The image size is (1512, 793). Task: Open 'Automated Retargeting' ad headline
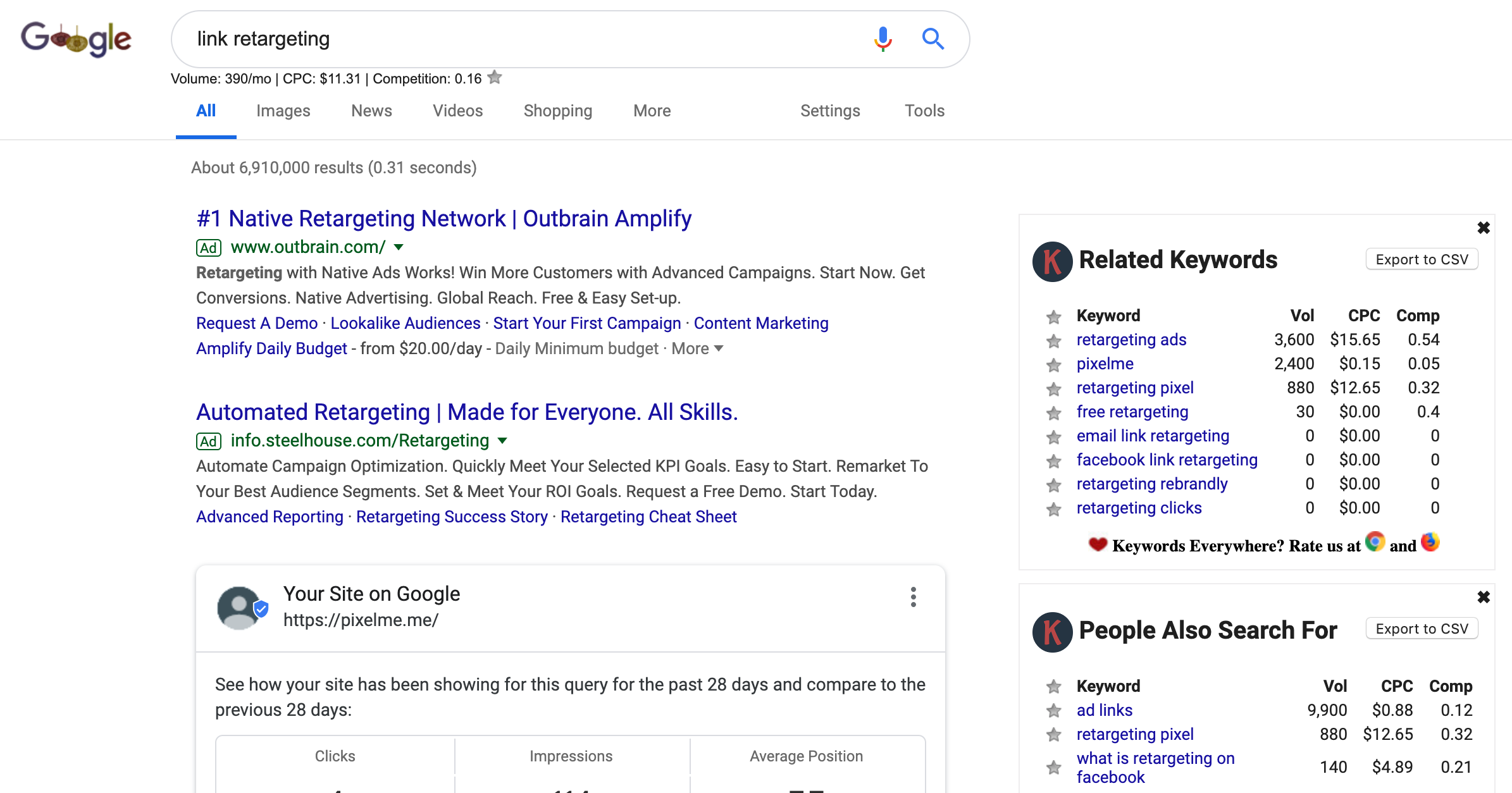click(467, 412)
